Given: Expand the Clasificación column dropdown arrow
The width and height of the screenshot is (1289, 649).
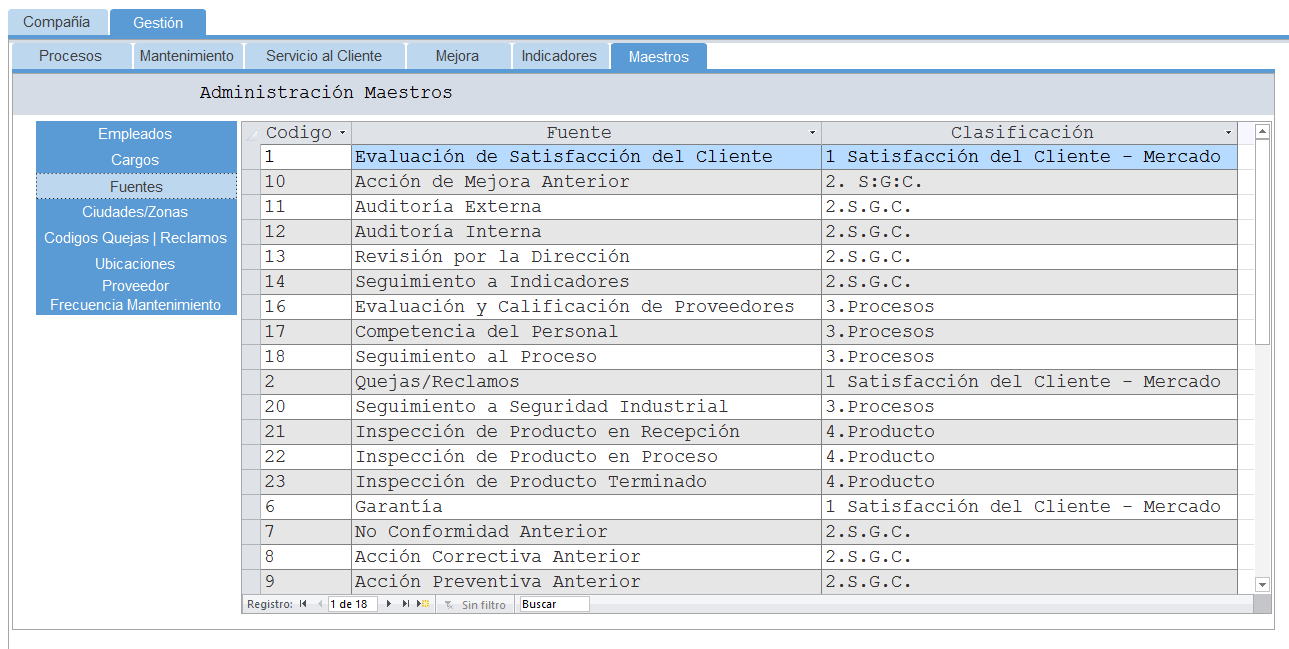Looking at the screenshot, I should [1228, 133].
